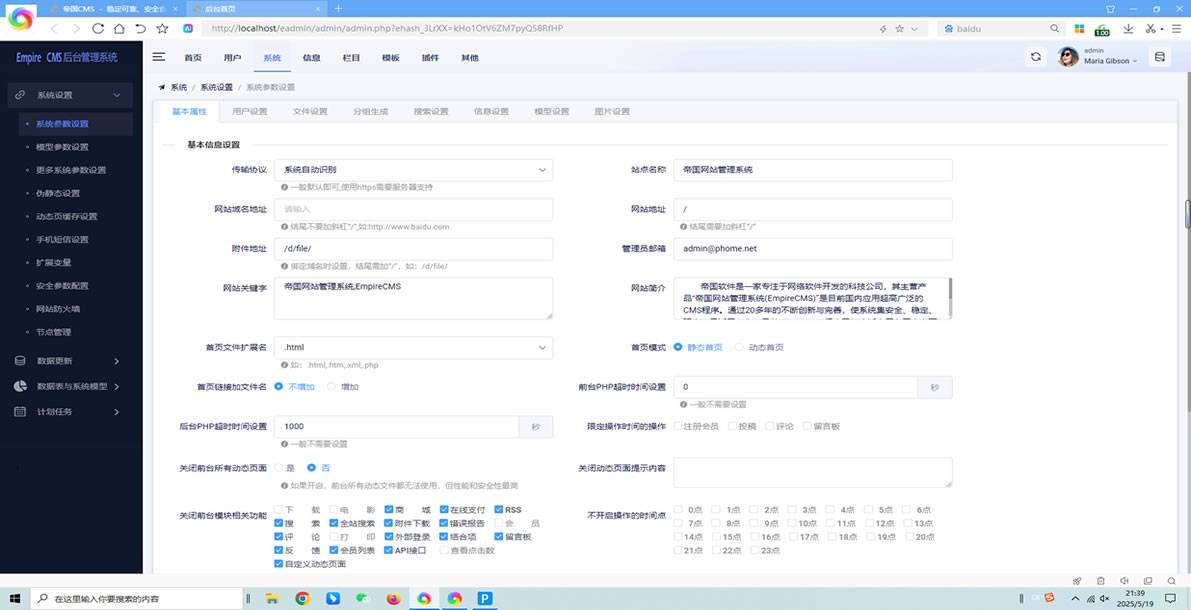This screenshot has width=1191, height=610.
Task: Uncheck the RSS checkbox
Action: 499,510
